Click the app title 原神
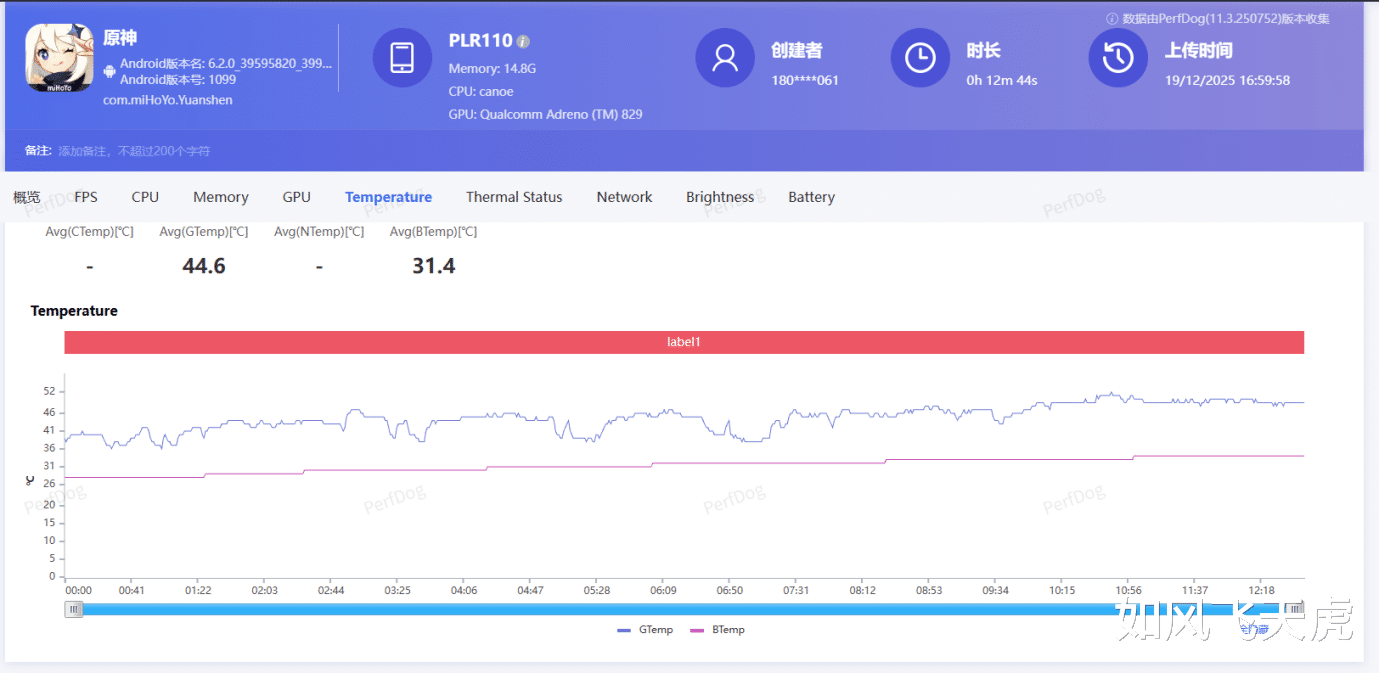Screen dimensions: 1379x673 pyautogui.click(x=120, y=38)
